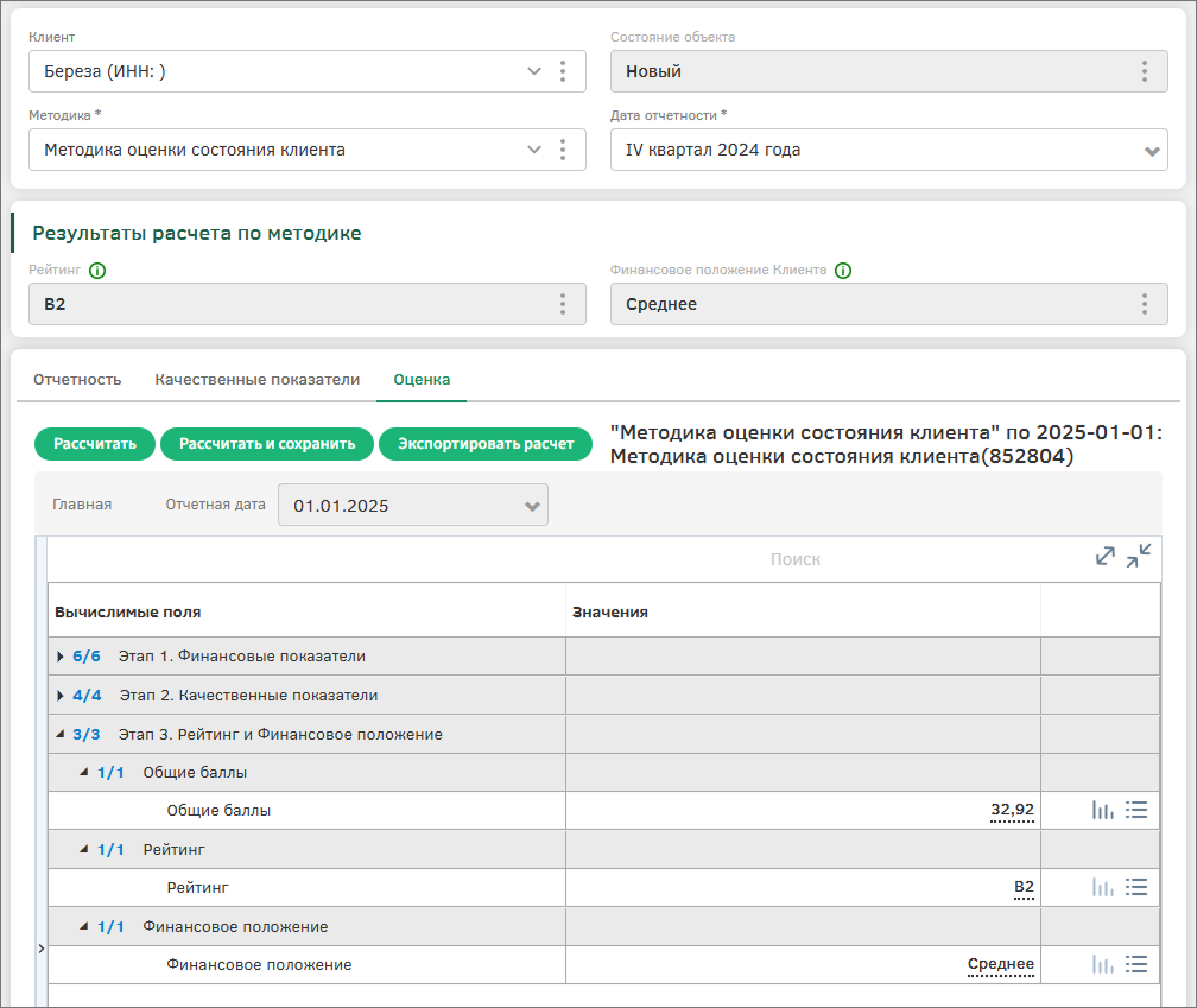Click the Состояние объекта field showing Новый
The height and width of the screenshot is (1008, 1197).
[889, 71]
